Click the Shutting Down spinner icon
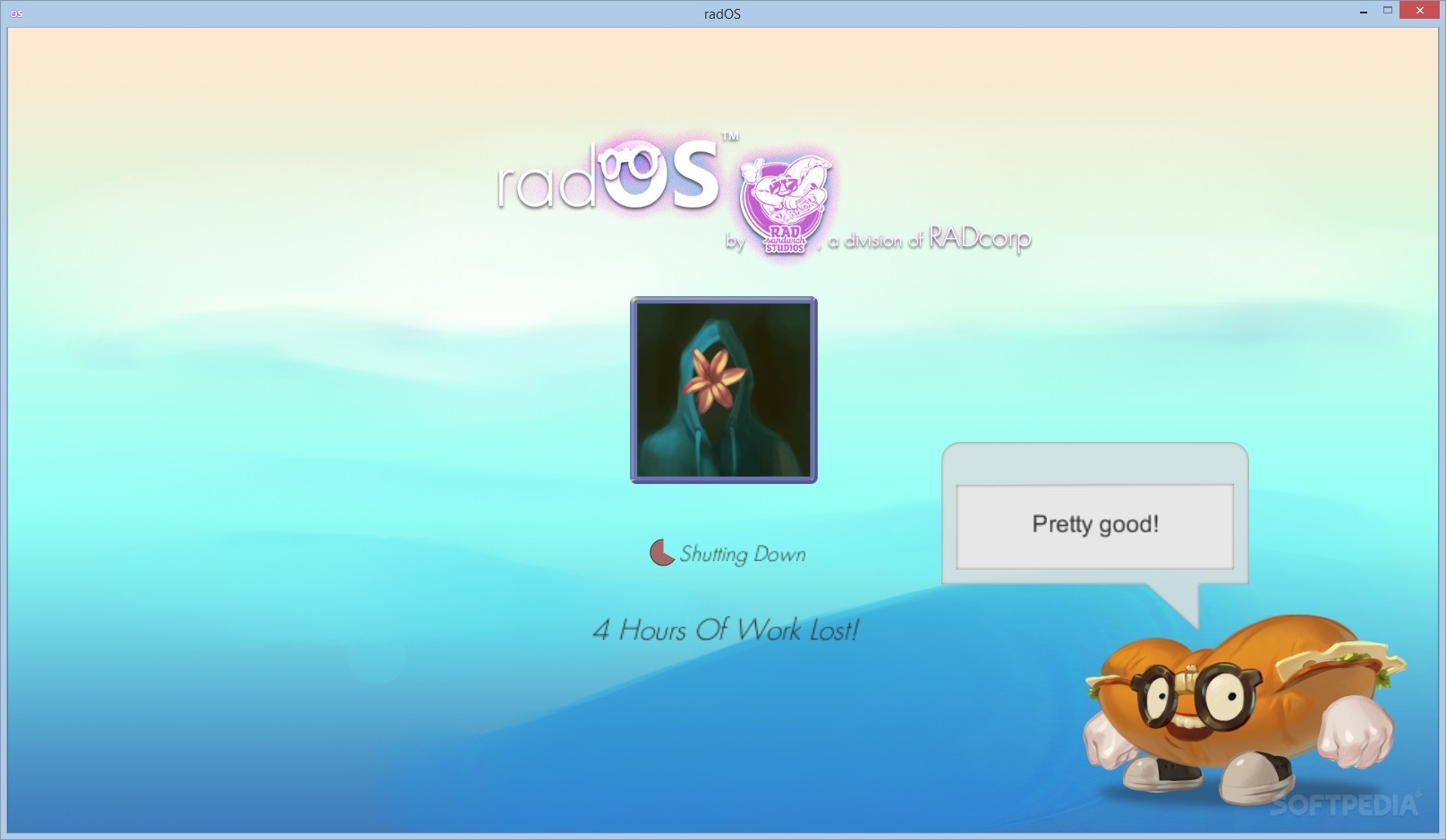Image resolution: width=1446 pixels, height=840 pixels. [661, 553]
